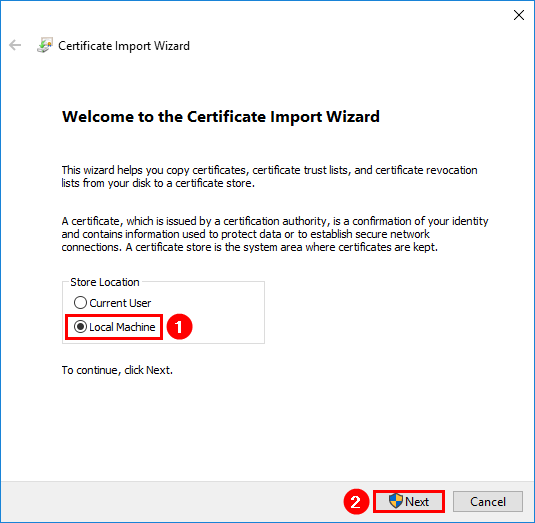Click the Current User label text
Viewport: 535px width, 523px height.
pyautogui.click(x=120, y=303)
